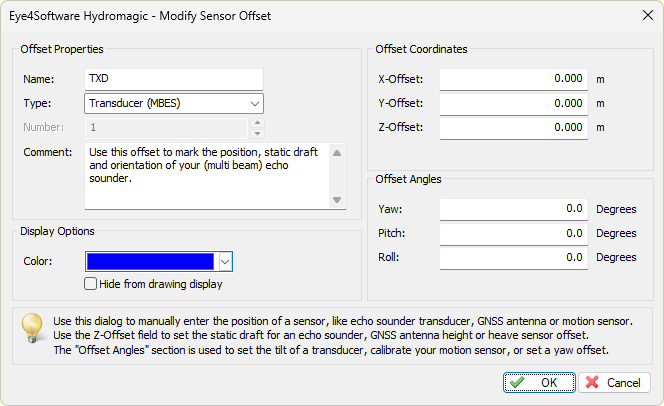Viewport: 664px width, 406px height.
Task: Expand the Color dropdown arrow
Action: (225, 262)
